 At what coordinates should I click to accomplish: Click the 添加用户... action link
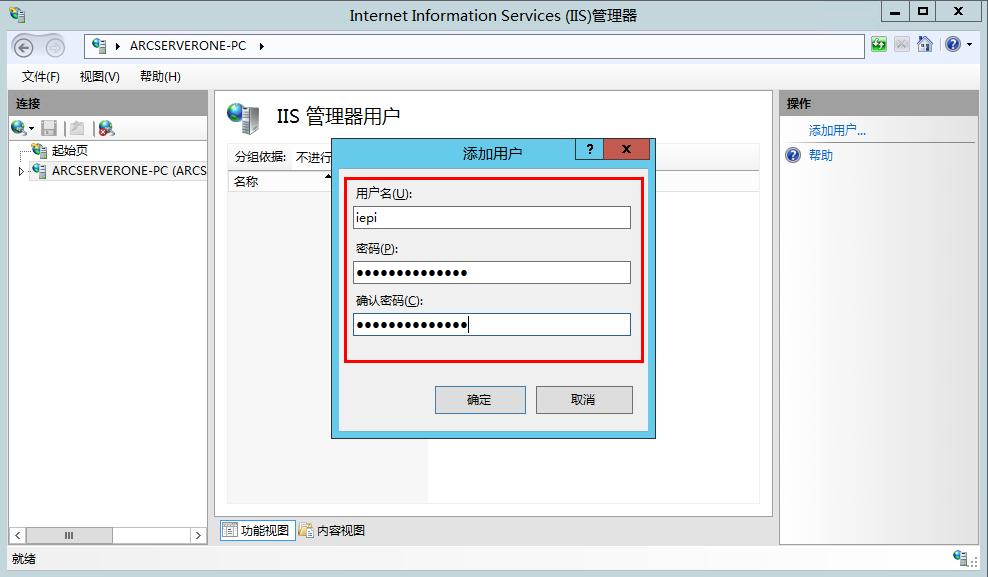click(837, 130)
